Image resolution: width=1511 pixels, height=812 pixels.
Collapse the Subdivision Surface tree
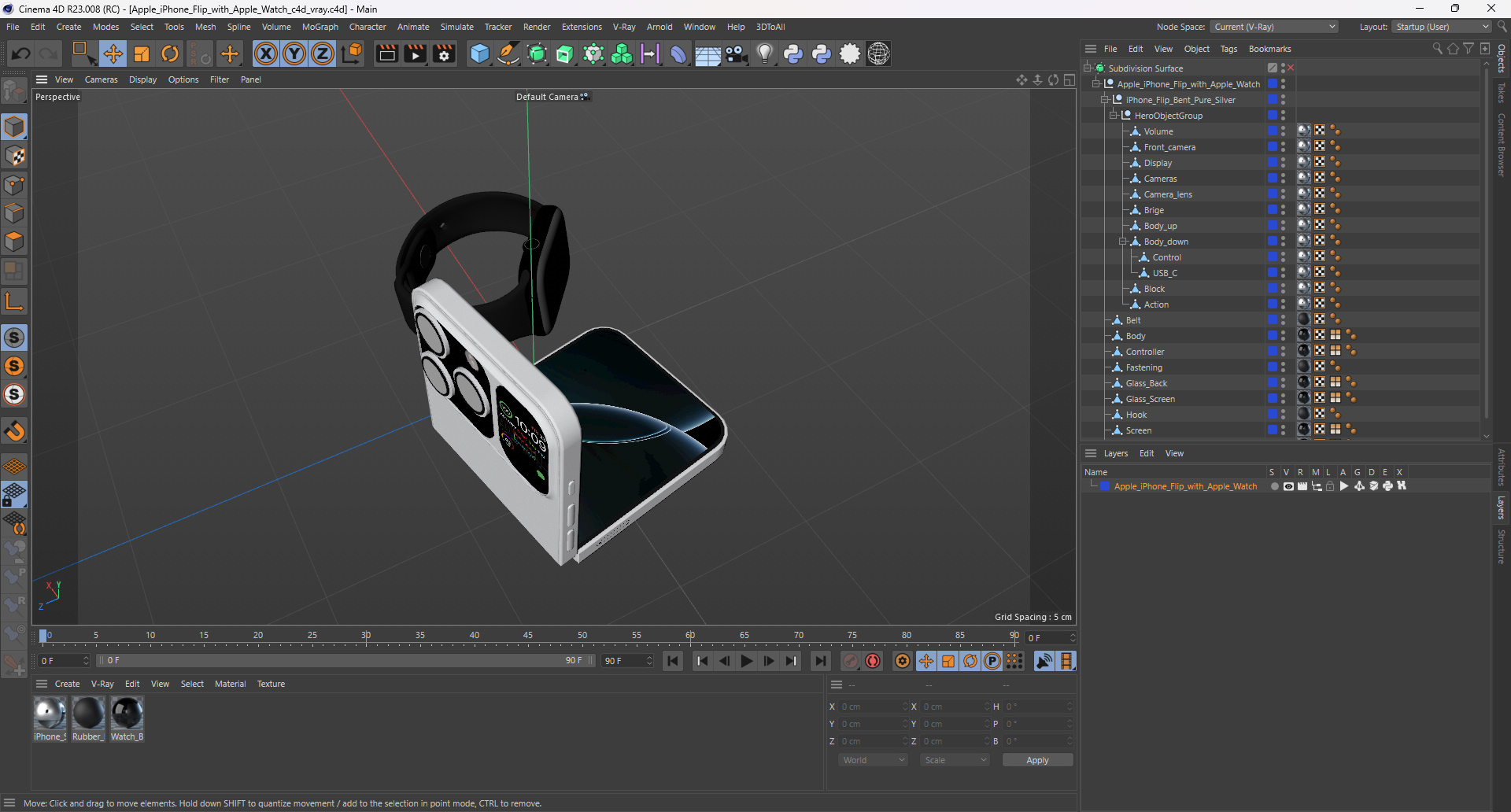click(1087, 68)
